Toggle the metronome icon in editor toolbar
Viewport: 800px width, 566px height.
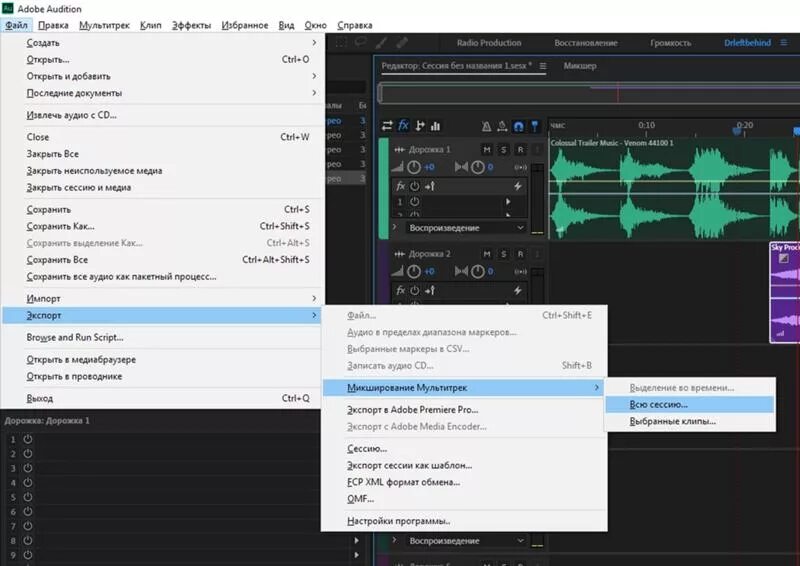coord(486,126)
